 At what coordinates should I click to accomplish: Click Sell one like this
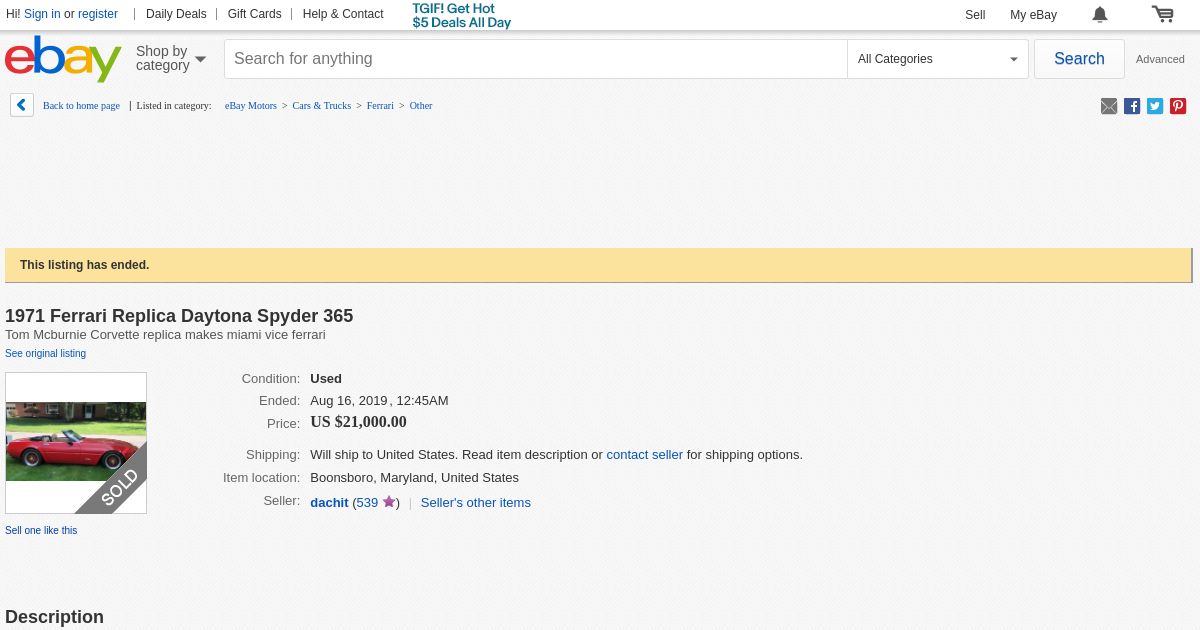[41, 531]
